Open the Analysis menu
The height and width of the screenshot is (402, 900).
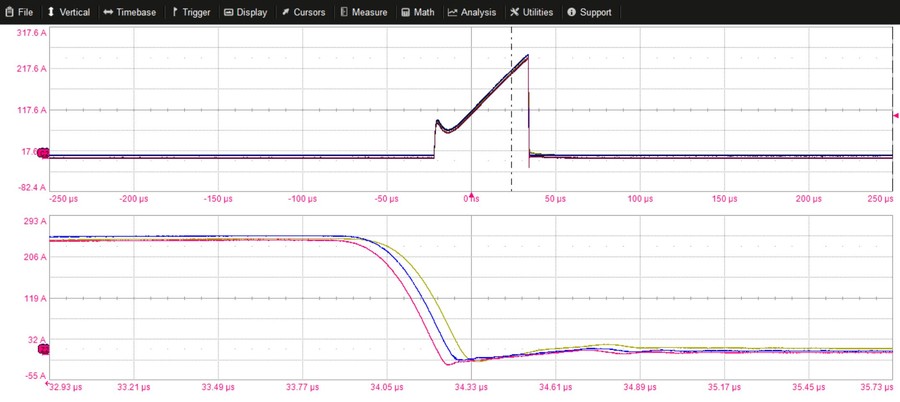472,12
